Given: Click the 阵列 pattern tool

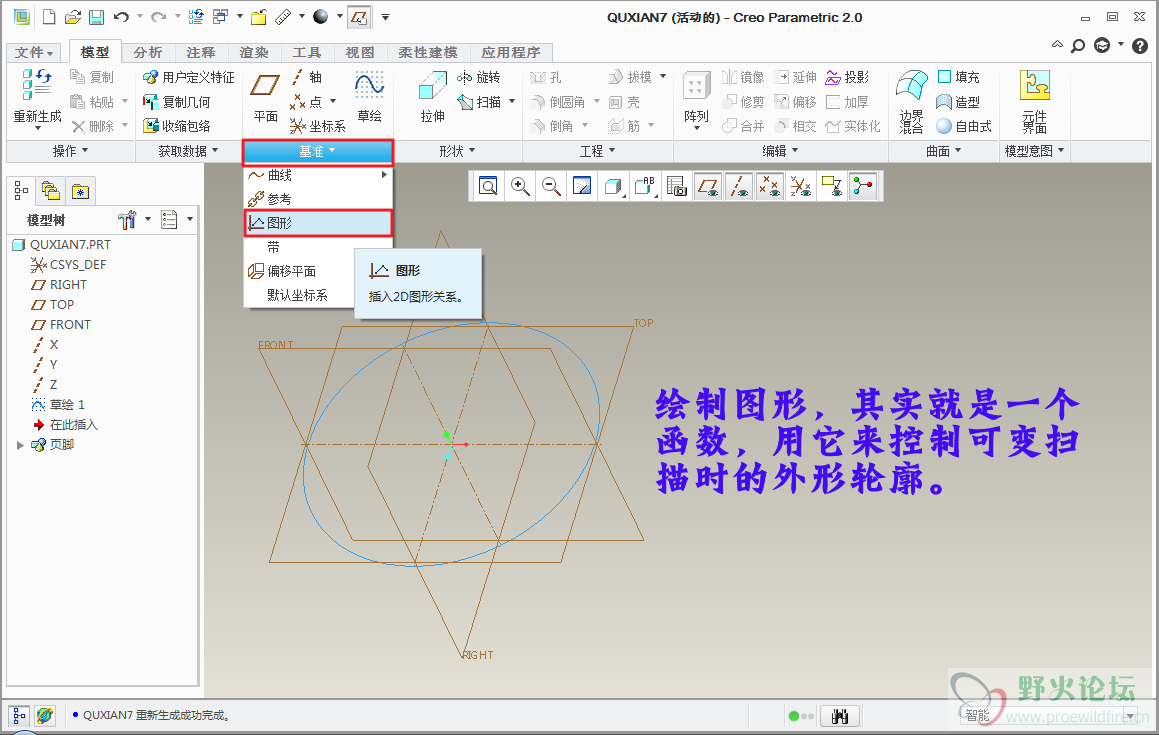Looking at the screenshot, I should tap(696, 101).
